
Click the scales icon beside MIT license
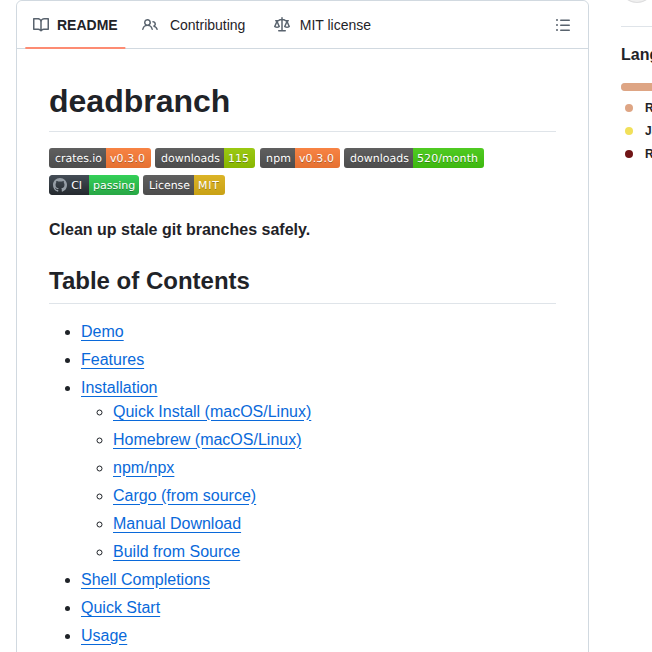click(282, 25)
